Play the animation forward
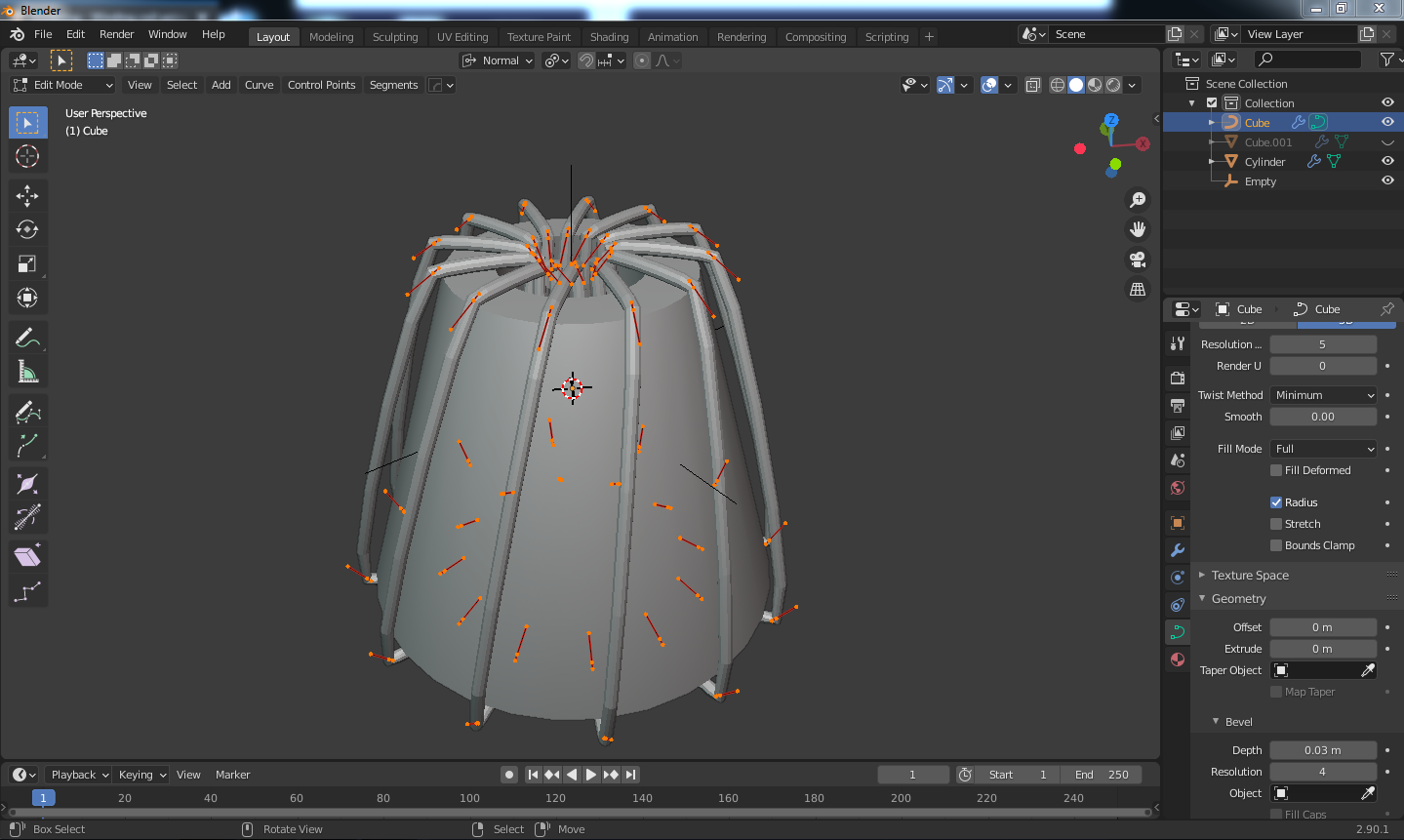The height and width of the screenshot is (840, 1404). 591,775
